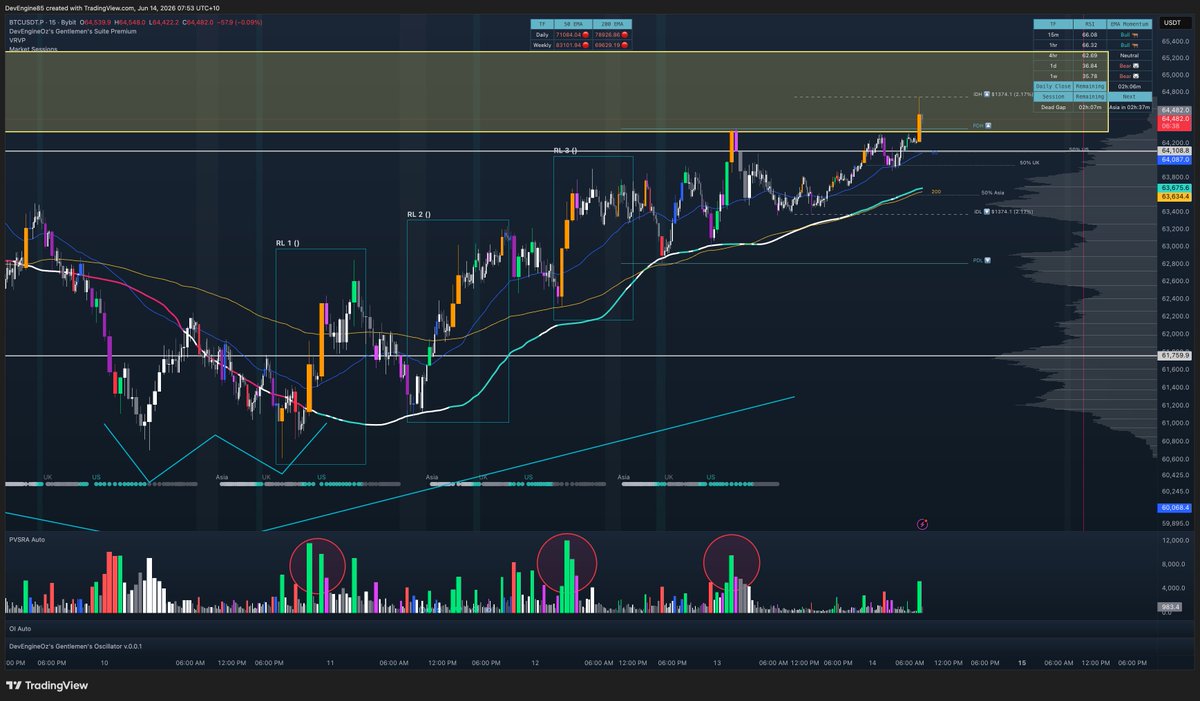This screenshot has width=1200, height=701.
Task: Click the orange 63,634.4 price label
Action: point(1173,197)
